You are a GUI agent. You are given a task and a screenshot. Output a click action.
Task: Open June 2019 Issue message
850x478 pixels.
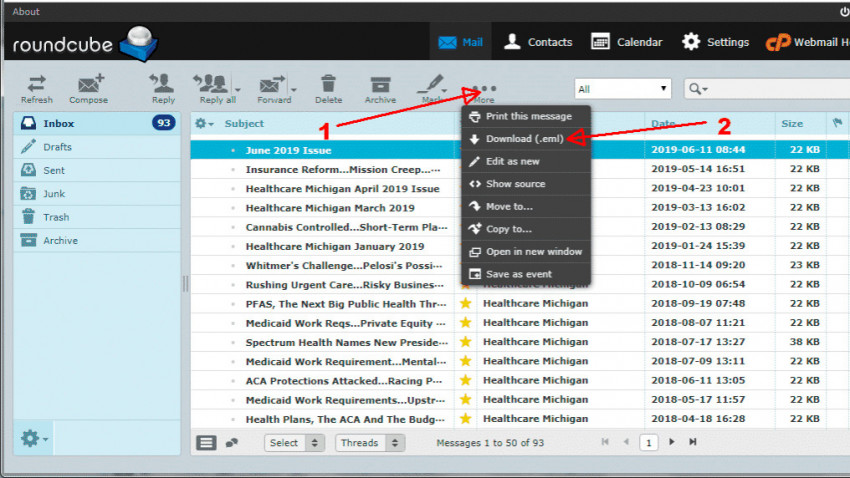[288, 150]
